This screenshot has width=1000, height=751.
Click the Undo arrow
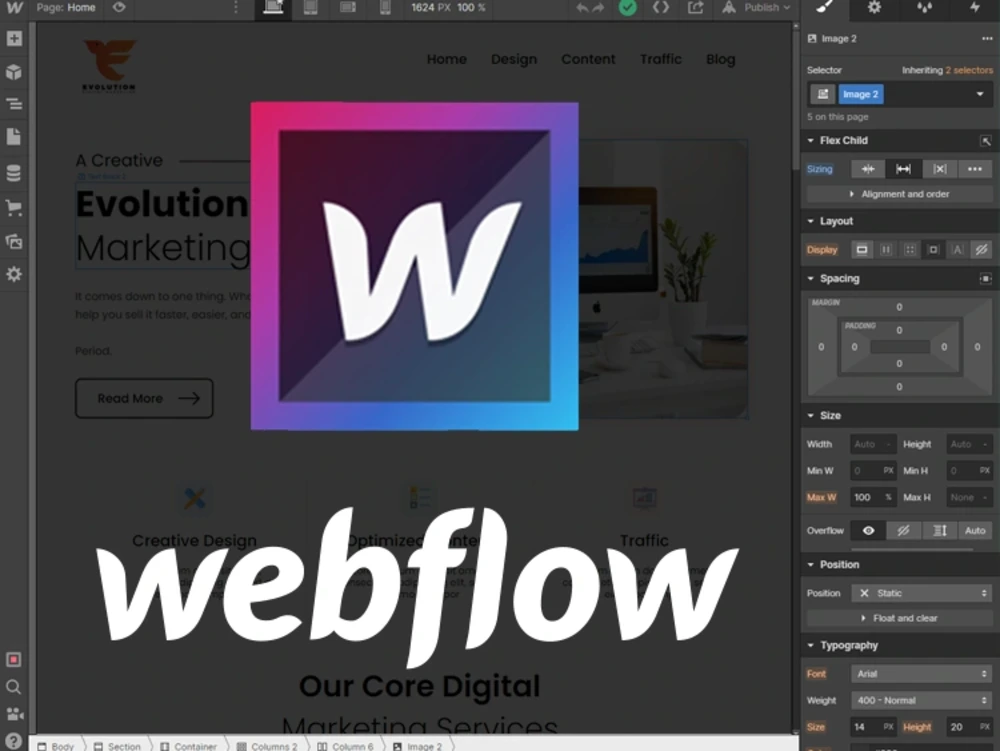(582, 8)
